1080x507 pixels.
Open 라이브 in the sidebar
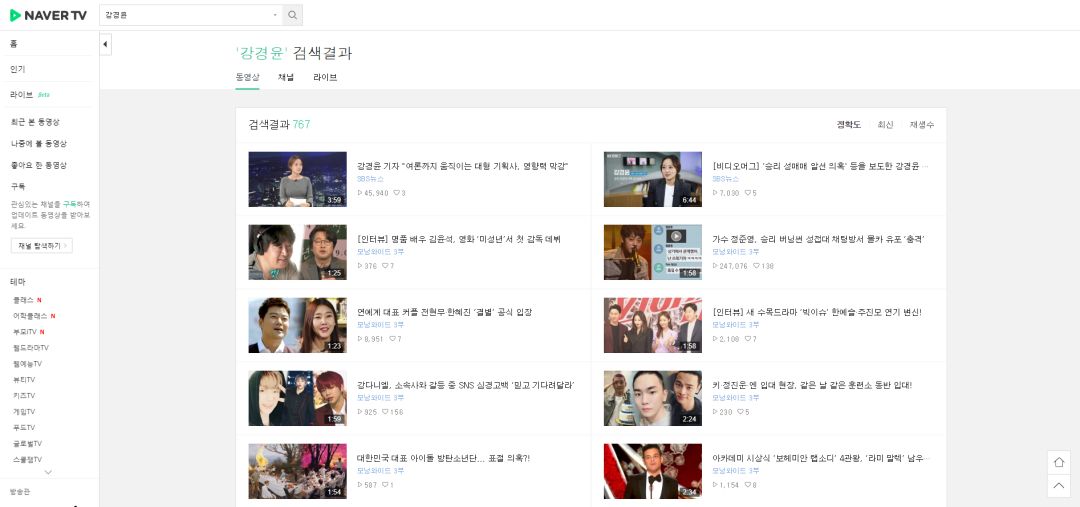coord(22,95)
